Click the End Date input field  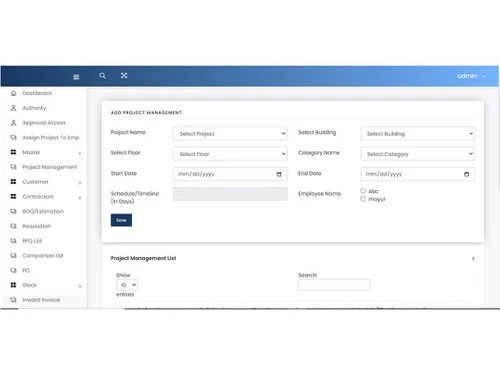418,174
